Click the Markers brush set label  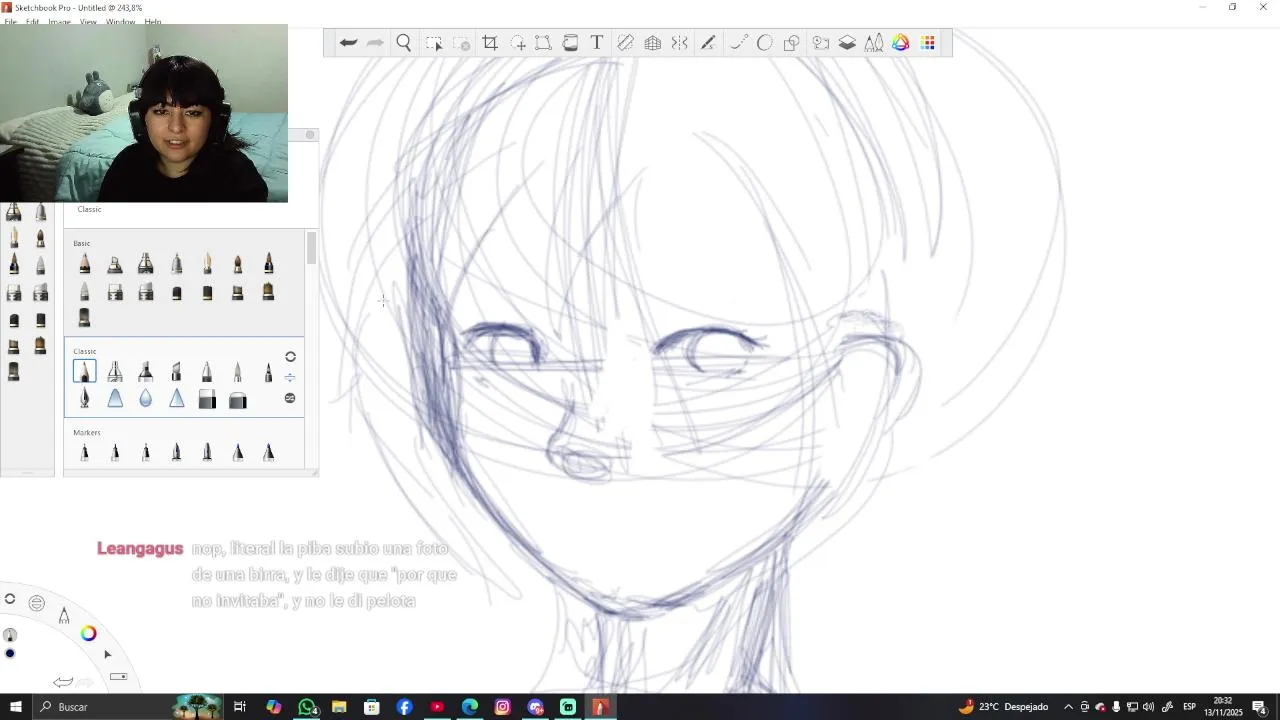coord(87,432)
